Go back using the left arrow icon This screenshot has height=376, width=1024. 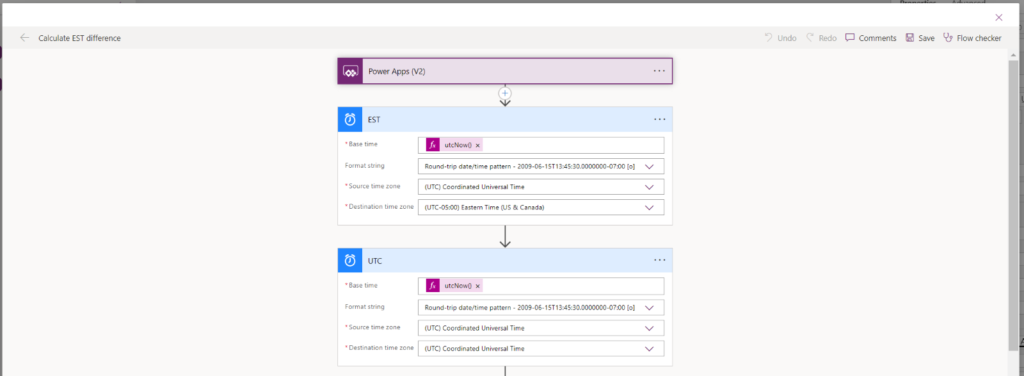[x=25, y=38]
